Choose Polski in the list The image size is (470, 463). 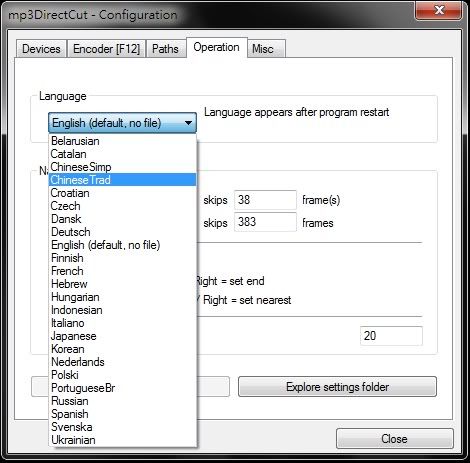pyautogui.click(x=122, y=375)
